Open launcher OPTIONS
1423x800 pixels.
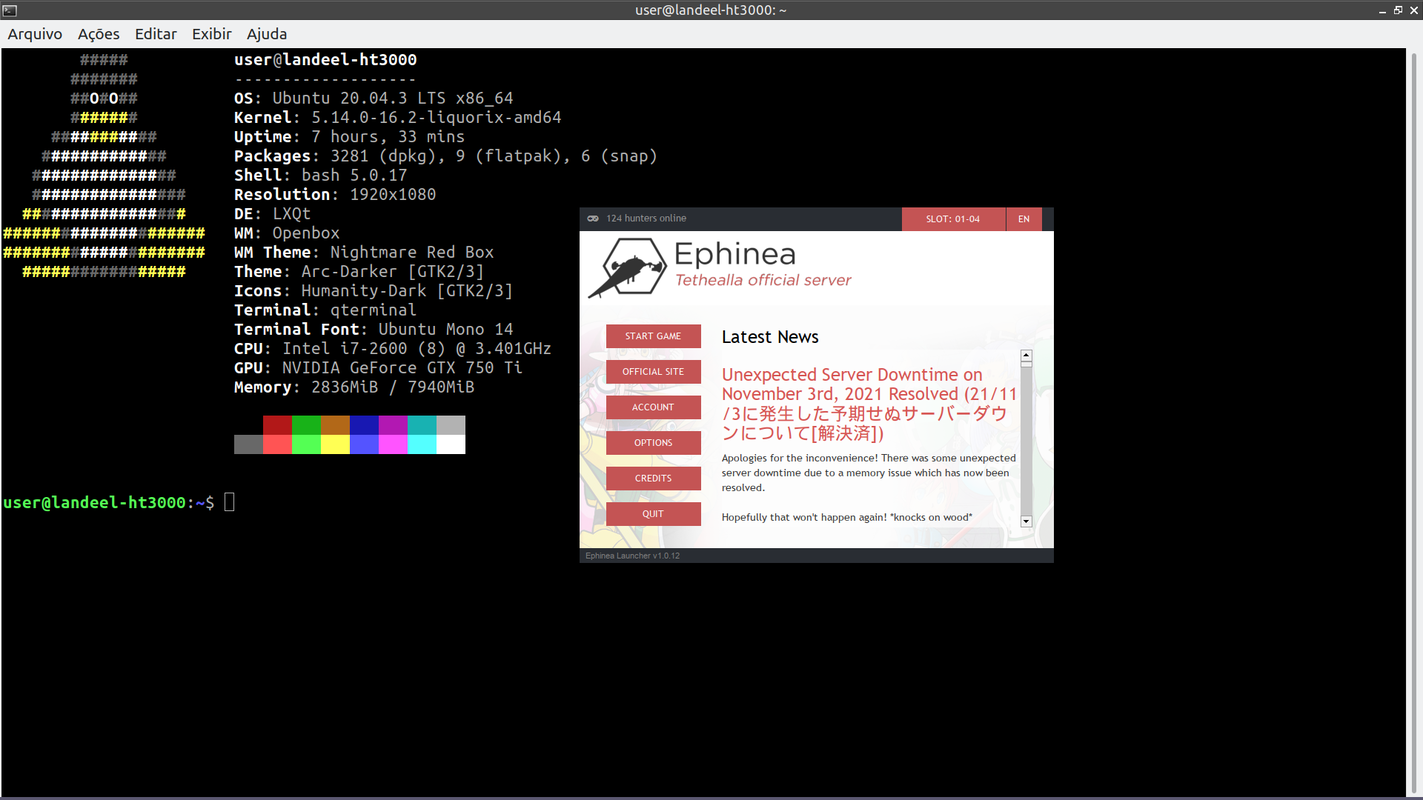coord(653,443)
